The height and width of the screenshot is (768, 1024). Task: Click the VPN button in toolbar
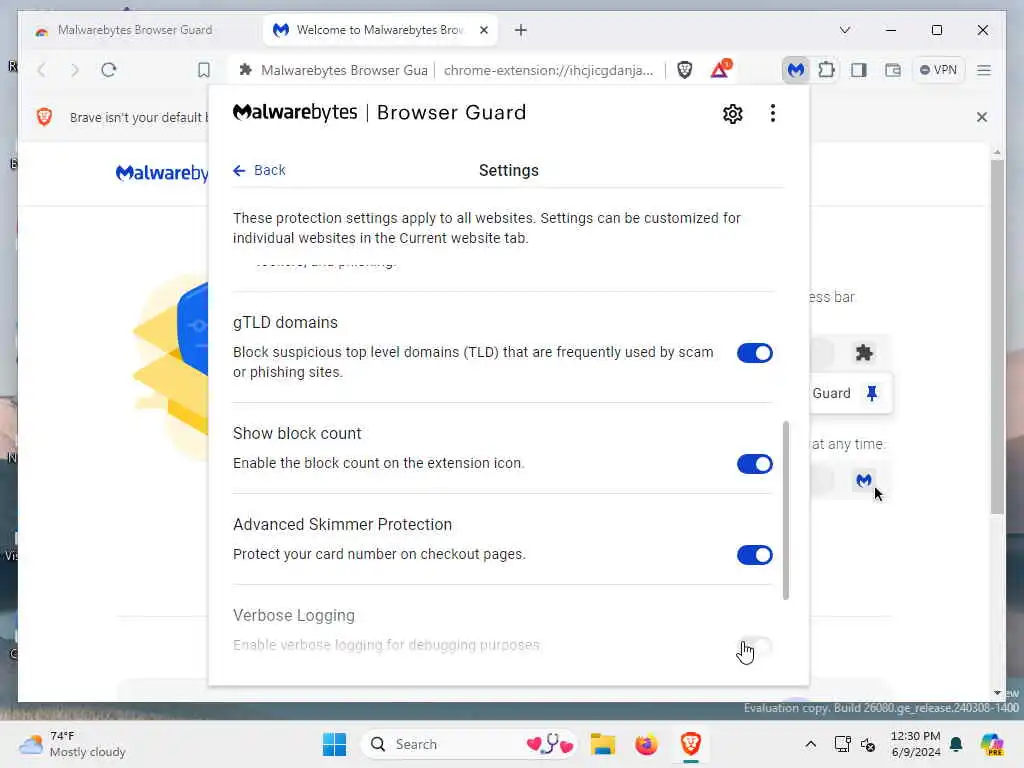pos(938,70)
